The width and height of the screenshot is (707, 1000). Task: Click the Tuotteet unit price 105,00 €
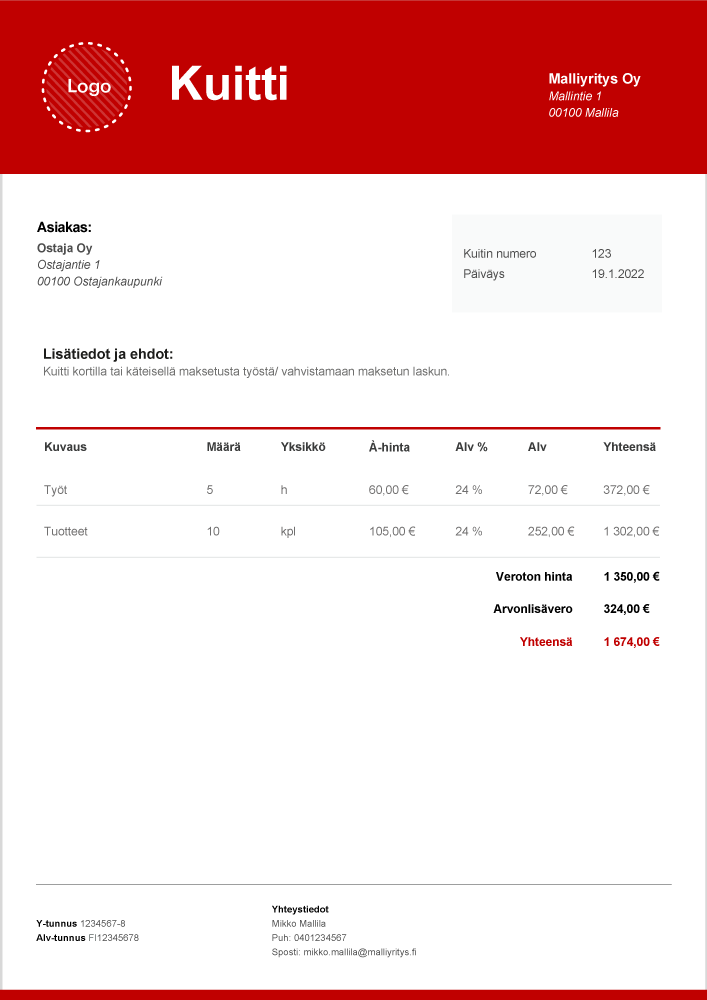point(392,531)
